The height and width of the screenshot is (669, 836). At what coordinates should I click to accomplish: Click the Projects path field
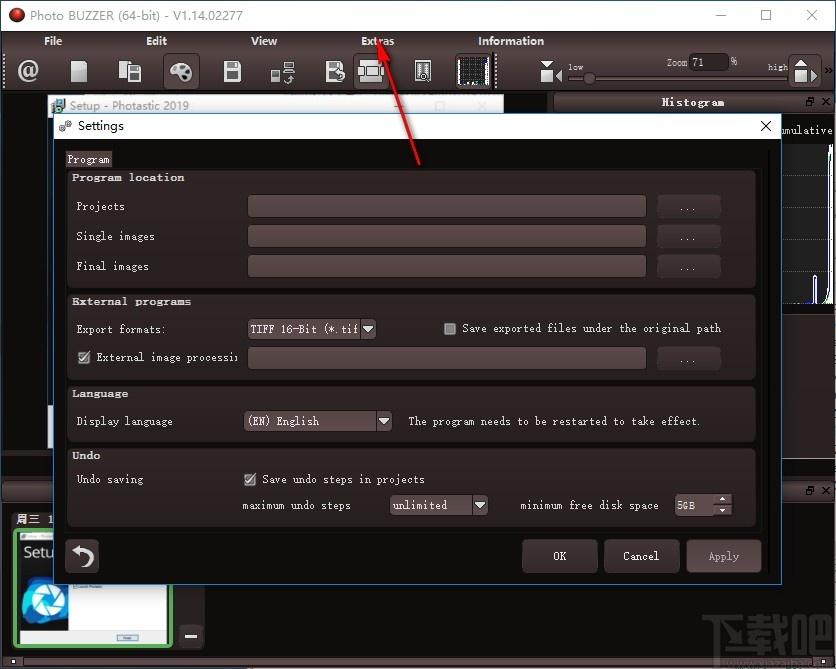pyautogui.click(x=447, y=206)
